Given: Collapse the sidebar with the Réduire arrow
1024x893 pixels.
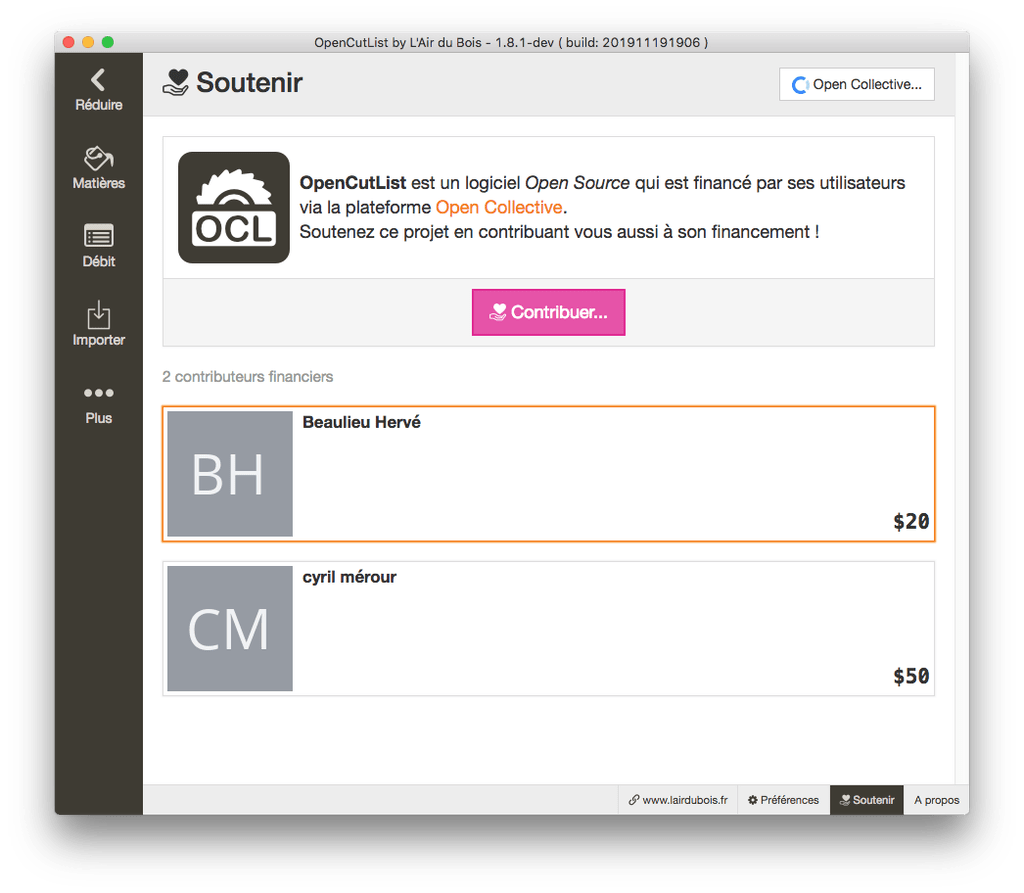Looking at the screenshot, I should coord(99,90).
